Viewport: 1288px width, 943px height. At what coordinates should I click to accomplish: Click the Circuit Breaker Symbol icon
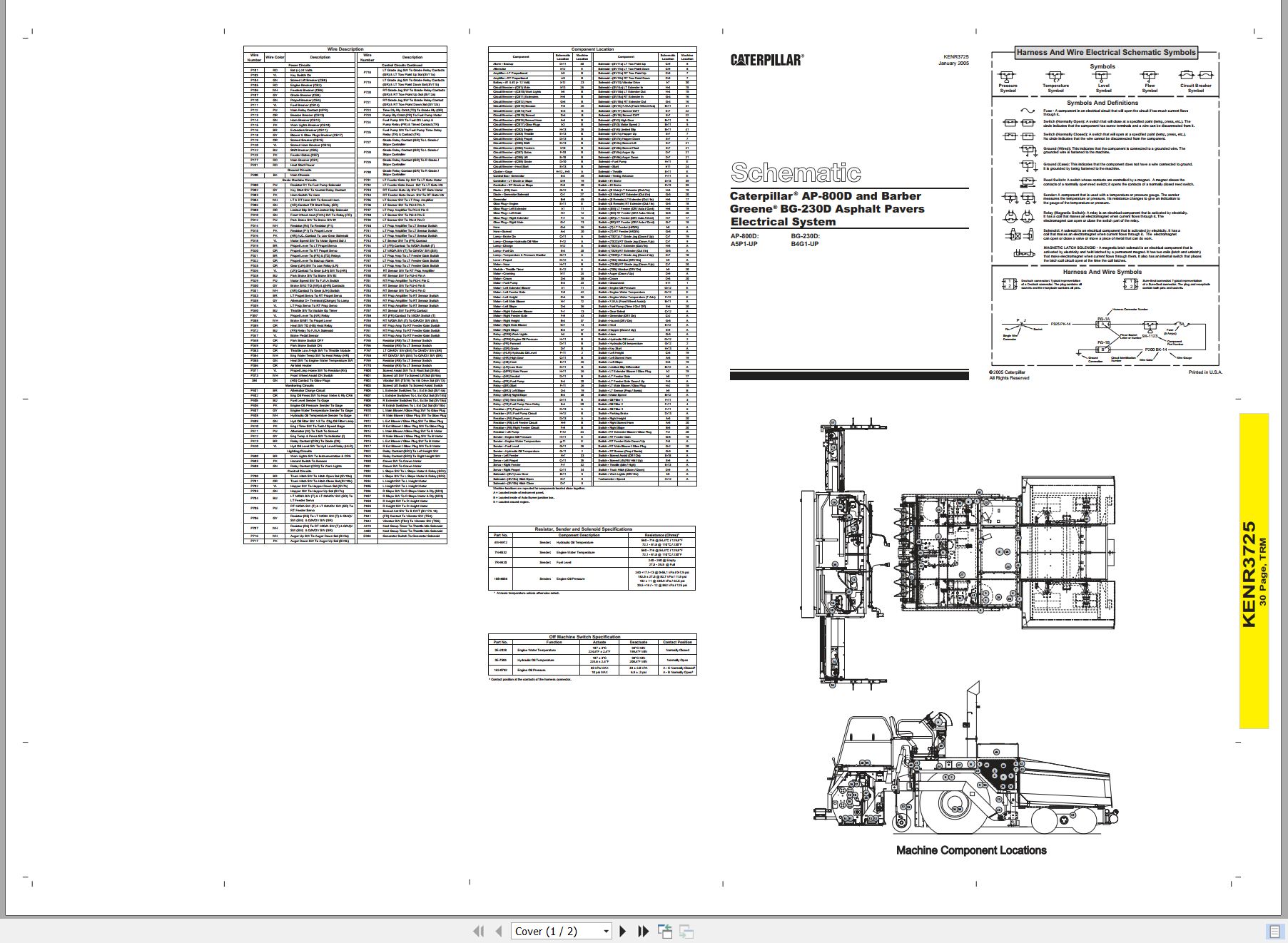tap(1196, 76)
